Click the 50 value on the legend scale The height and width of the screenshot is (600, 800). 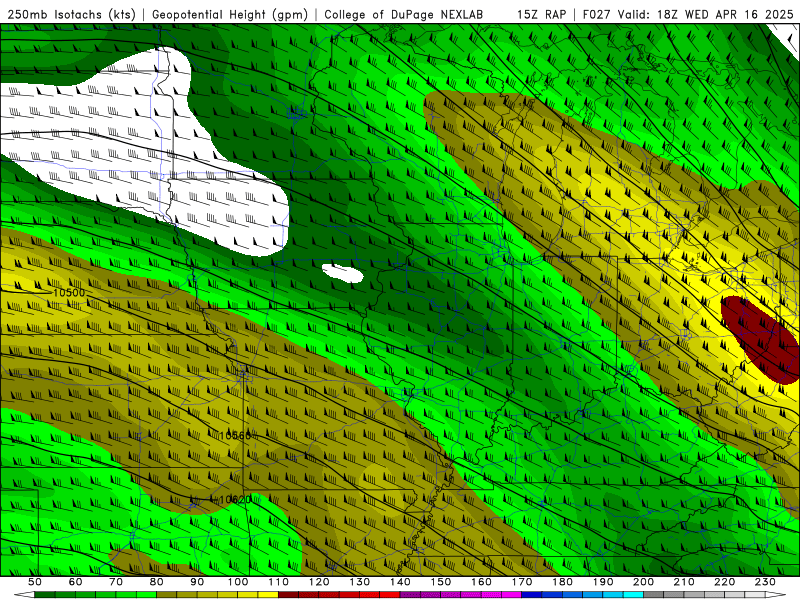coord(35,582)
